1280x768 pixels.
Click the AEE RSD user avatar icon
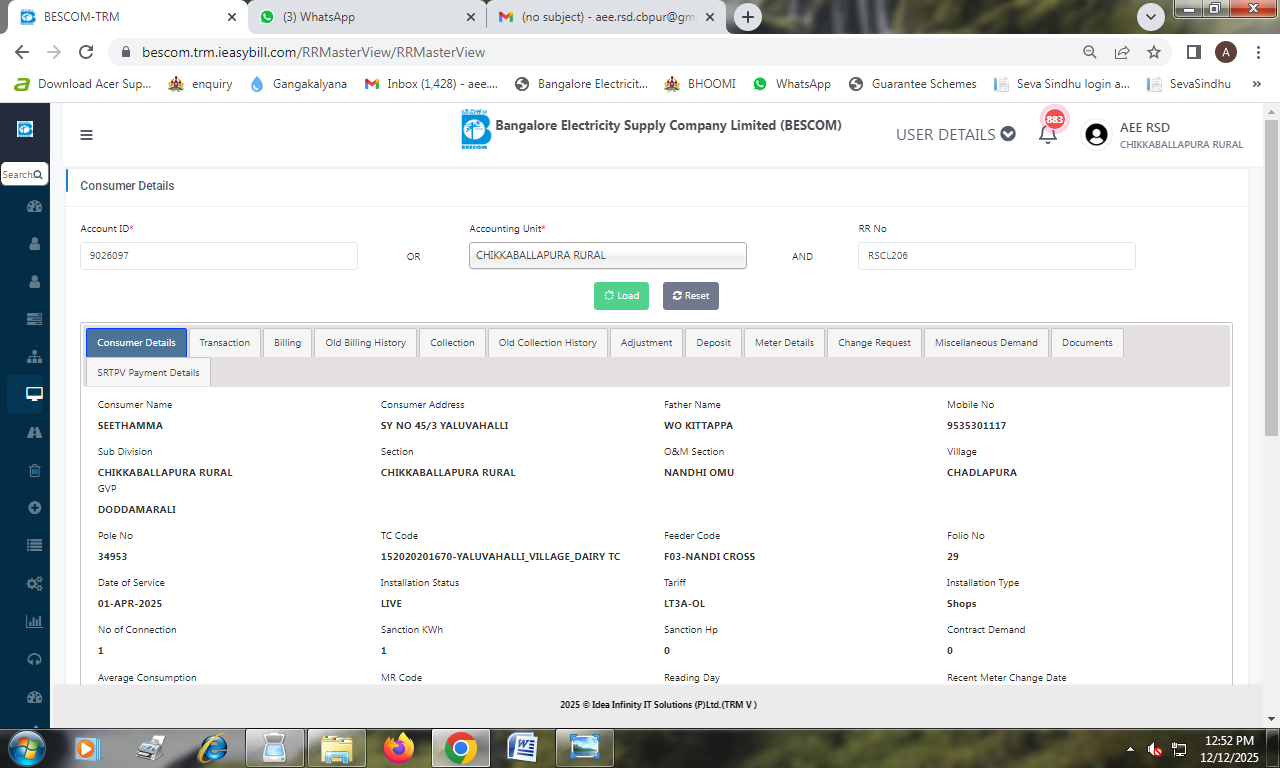point(1096,135)
